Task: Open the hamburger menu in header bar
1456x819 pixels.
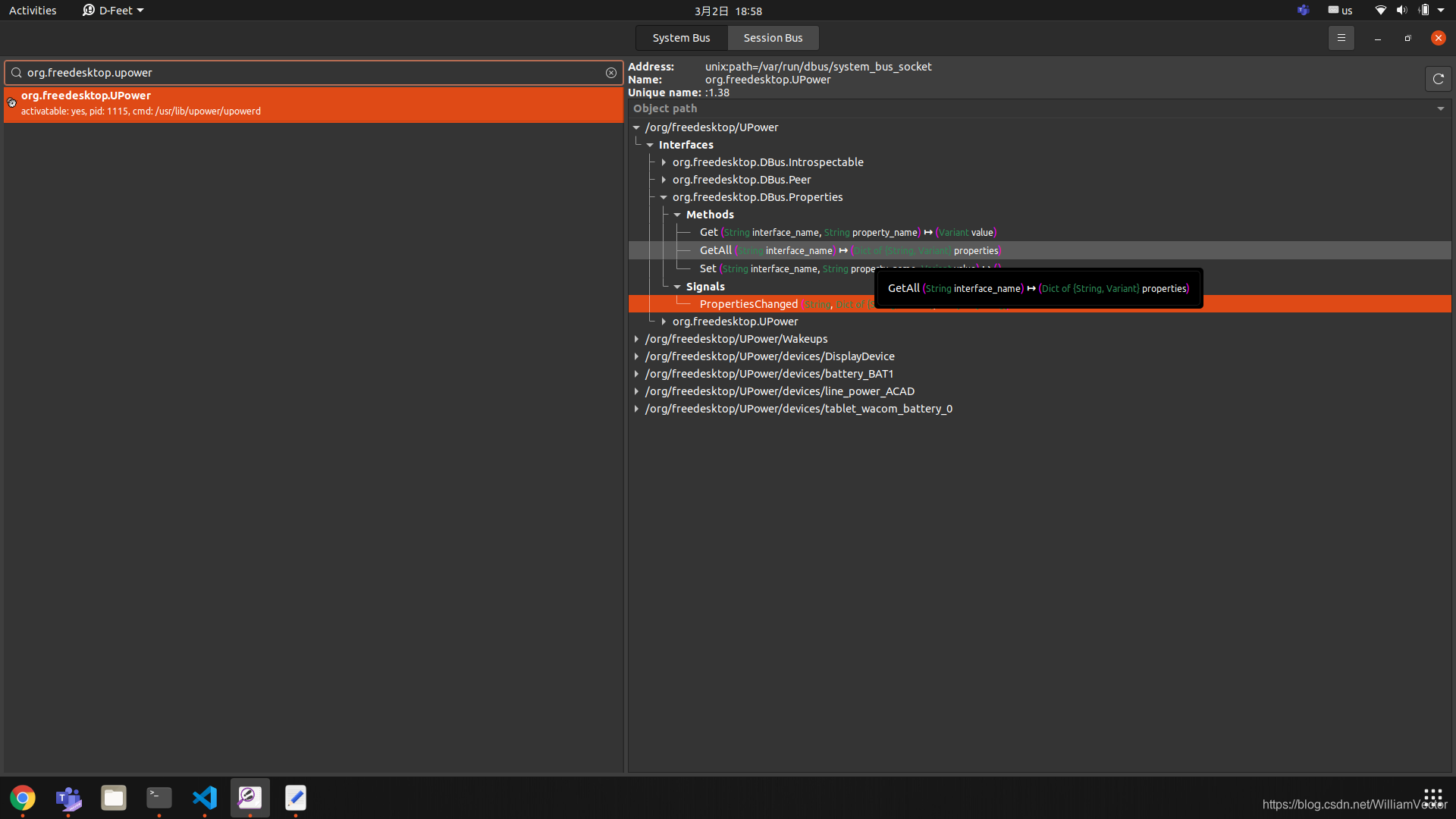Action: (1341, 38)
